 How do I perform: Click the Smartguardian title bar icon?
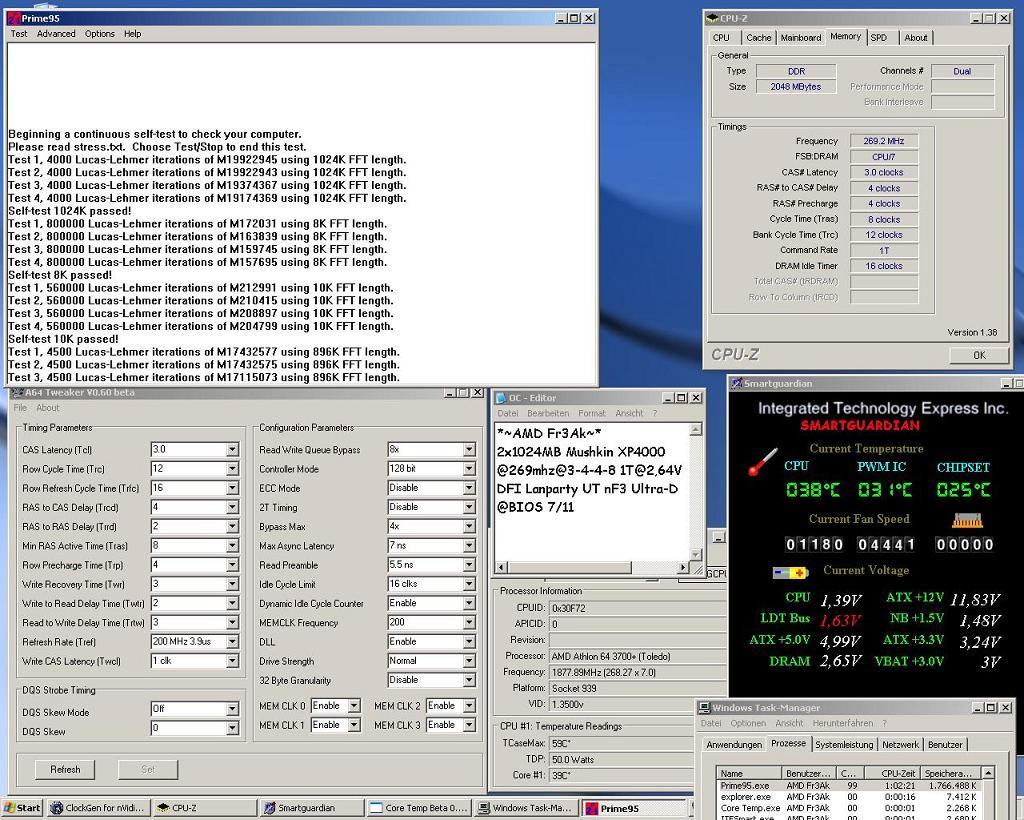coord(736,383)
